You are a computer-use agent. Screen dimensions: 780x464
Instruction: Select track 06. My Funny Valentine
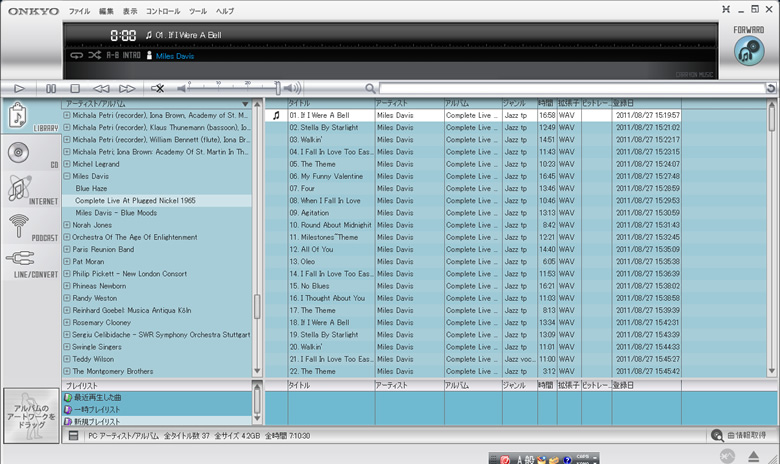click(x=326, y=176)
